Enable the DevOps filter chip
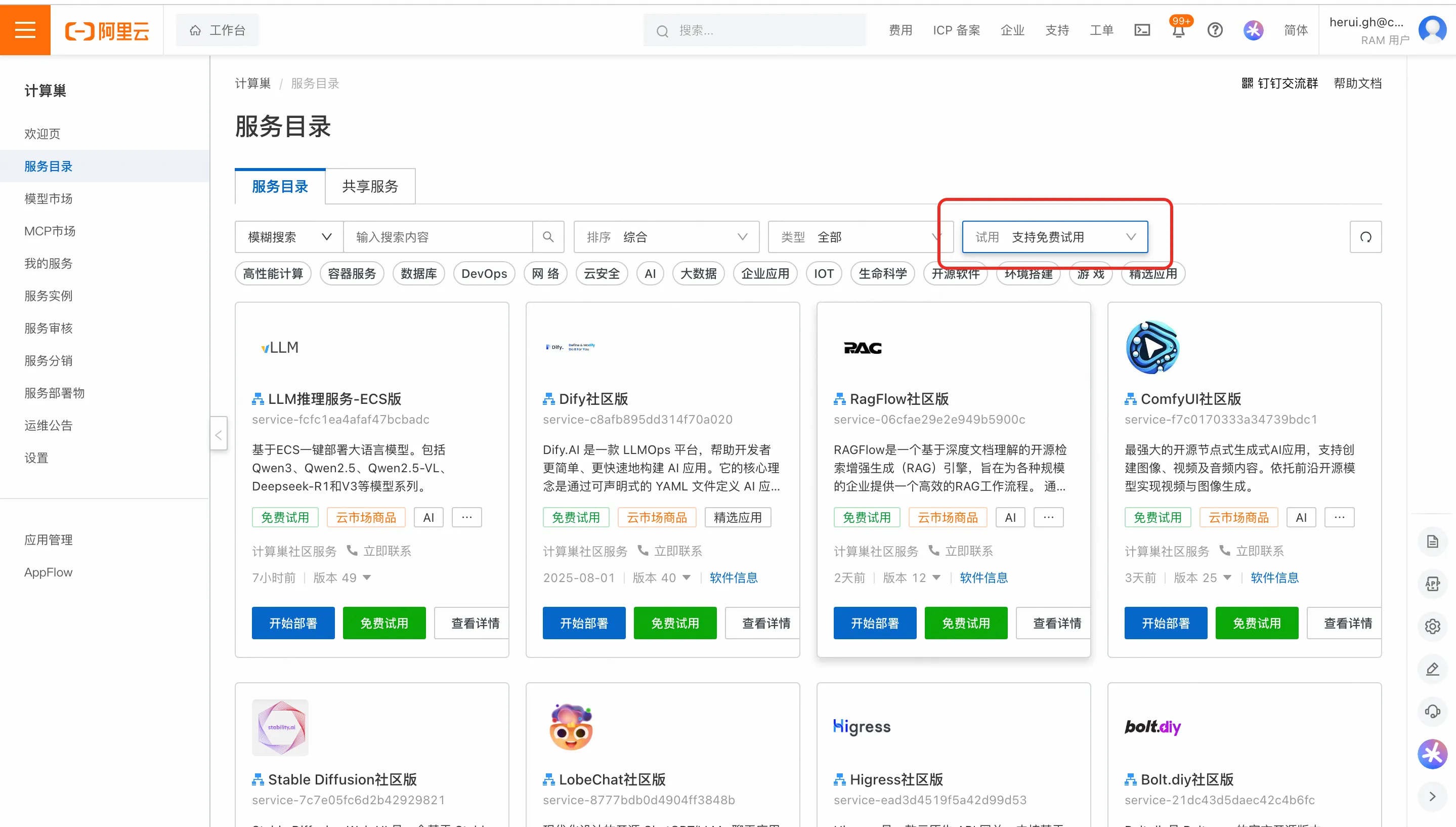 484,273
